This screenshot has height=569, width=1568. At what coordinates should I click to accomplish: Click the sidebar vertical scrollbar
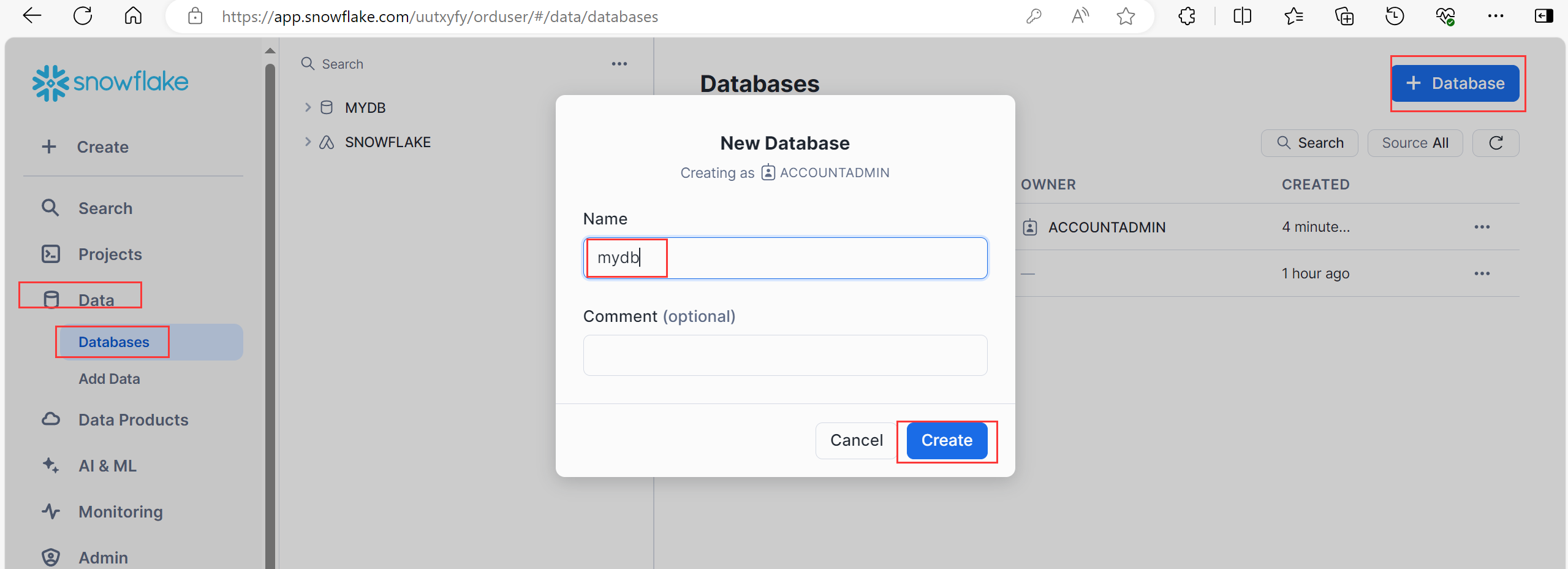(x=270, y=307)
